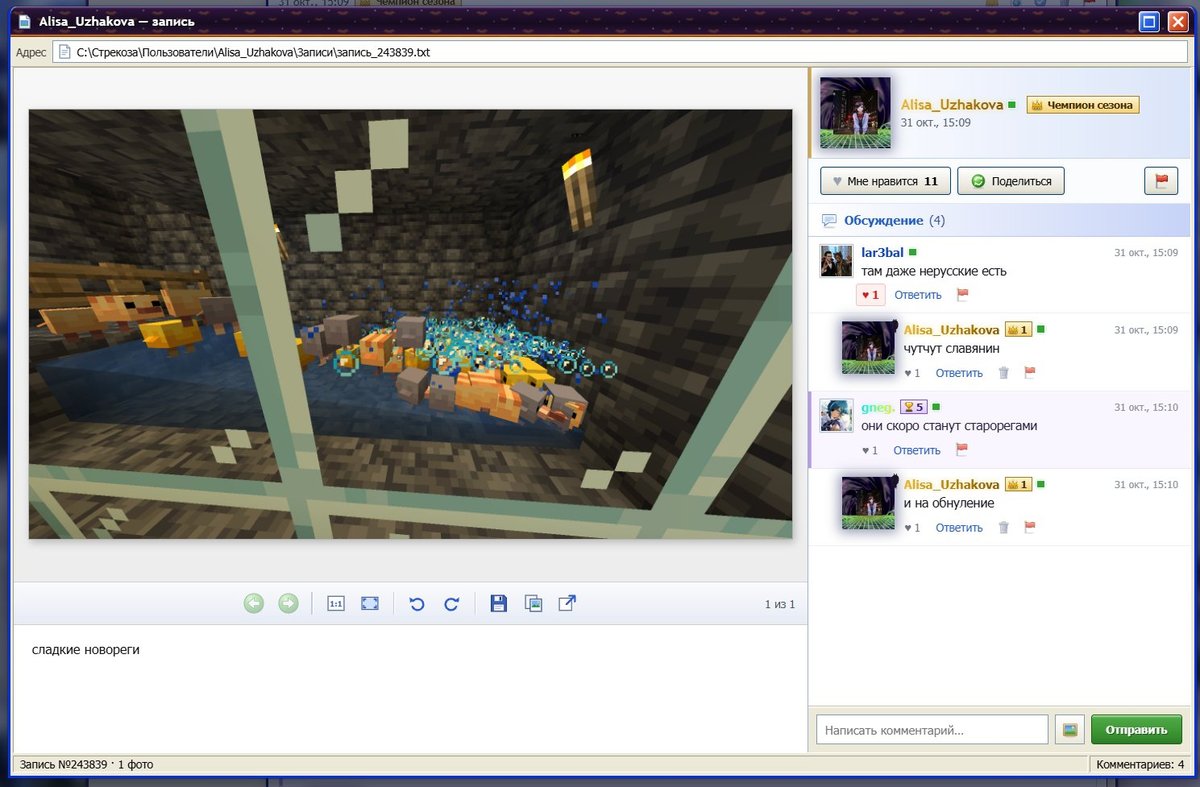Image resolution: width=1200 pixels, height=787 pixels.
Task: Toggle the "Мне нравится" like on the post
Action: 885,181
